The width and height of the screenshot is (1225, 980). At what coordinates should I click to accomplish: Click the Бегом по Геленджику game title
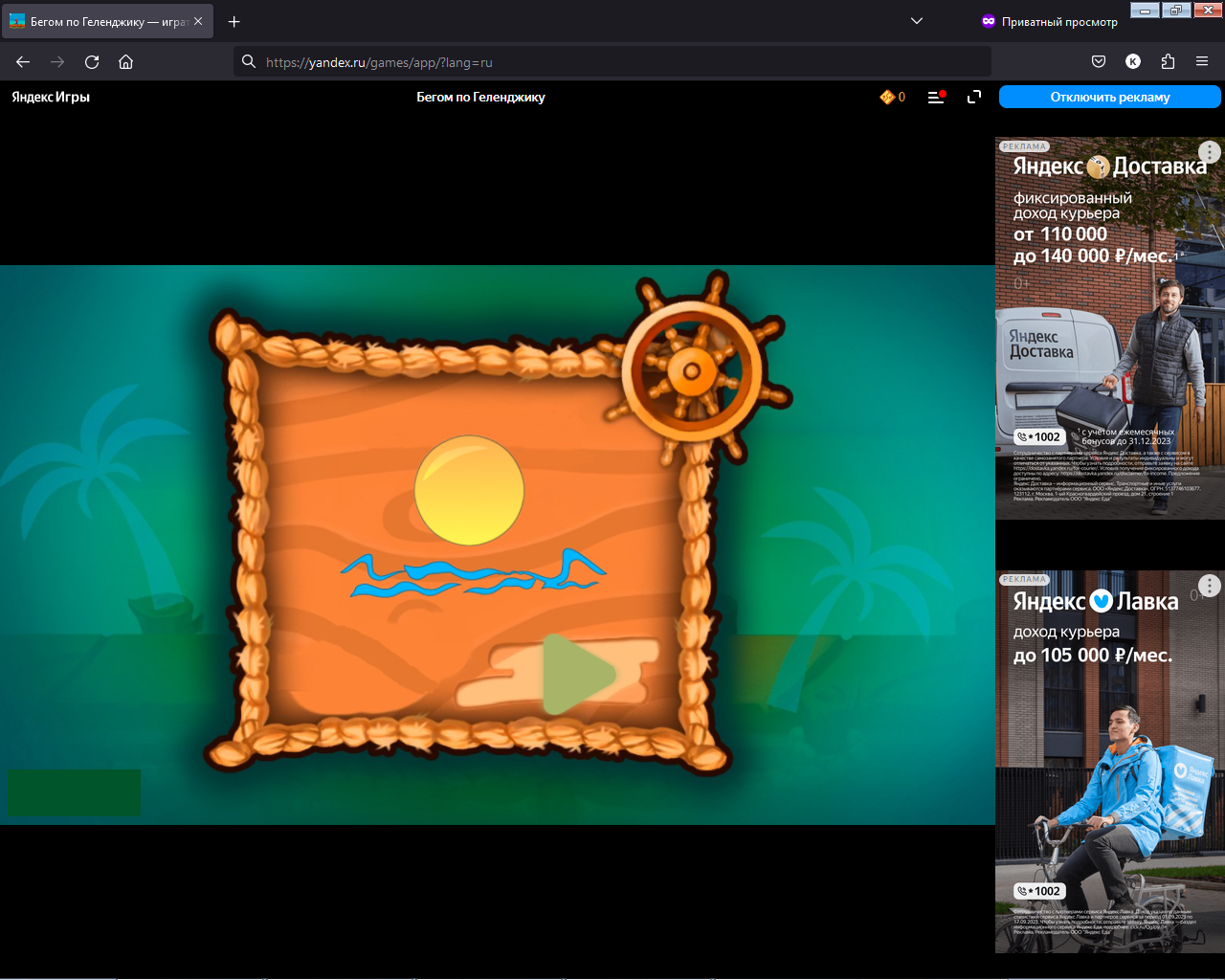point(480,97)
